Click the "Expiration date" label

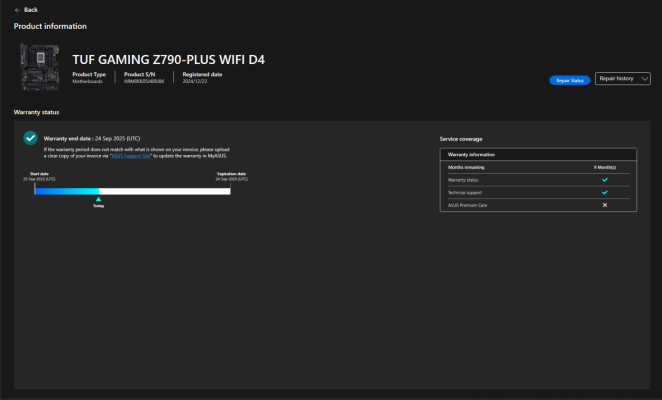click(x=231, y=174)
